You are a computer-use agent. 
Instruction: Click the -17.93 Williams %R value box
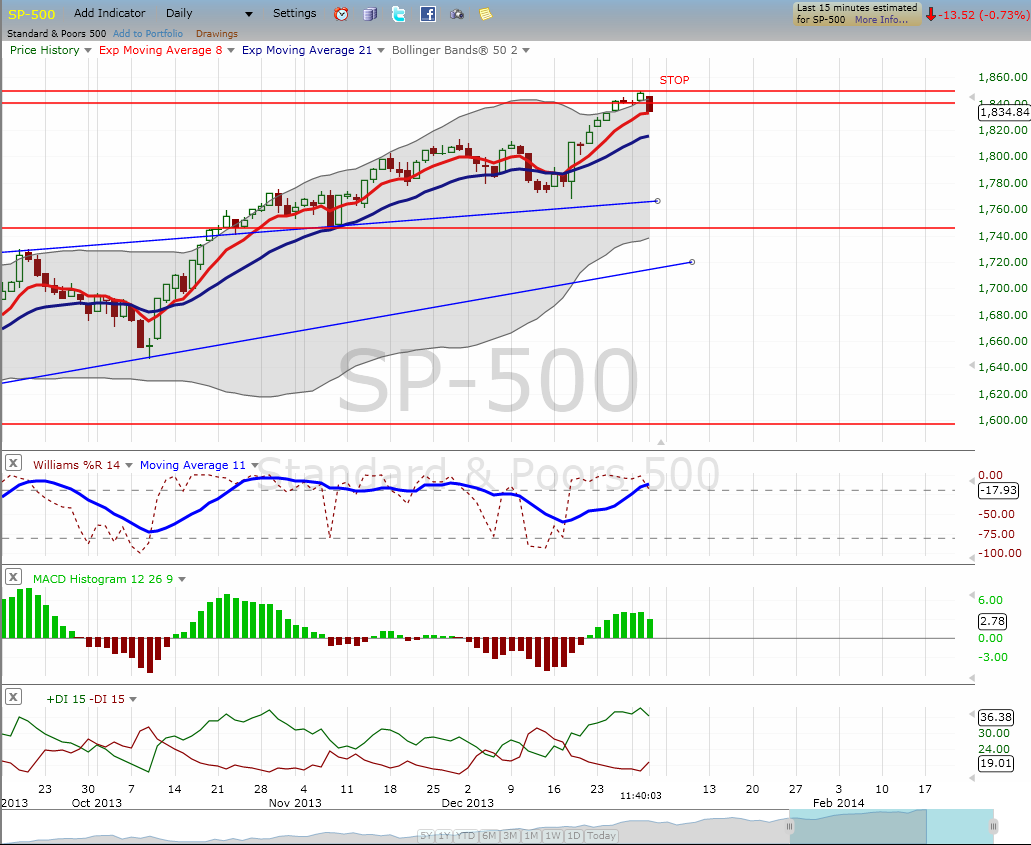(x=998, y=490)
